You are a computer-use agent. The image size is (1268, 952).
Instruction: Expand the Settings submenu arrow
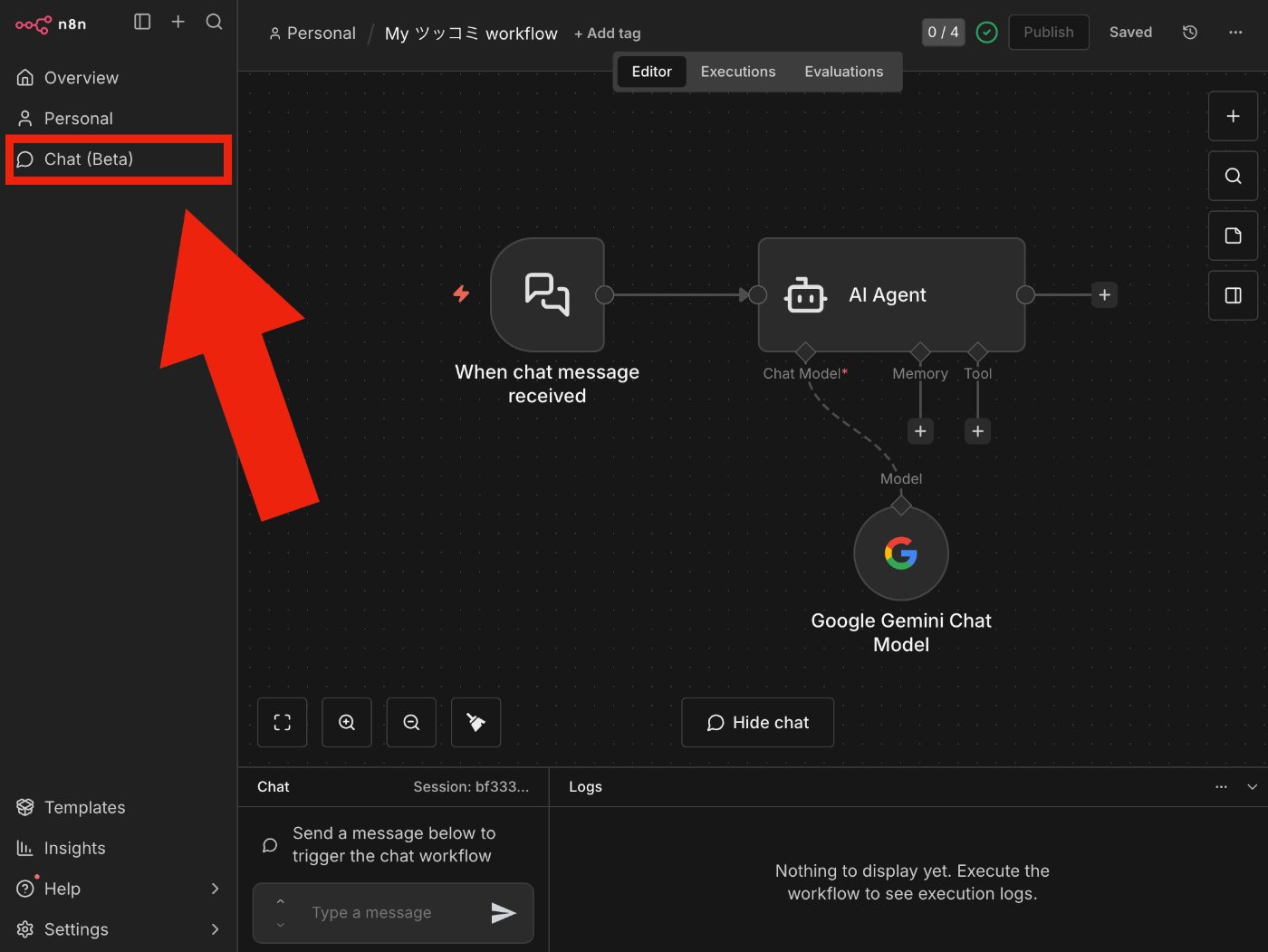(215, 929)
